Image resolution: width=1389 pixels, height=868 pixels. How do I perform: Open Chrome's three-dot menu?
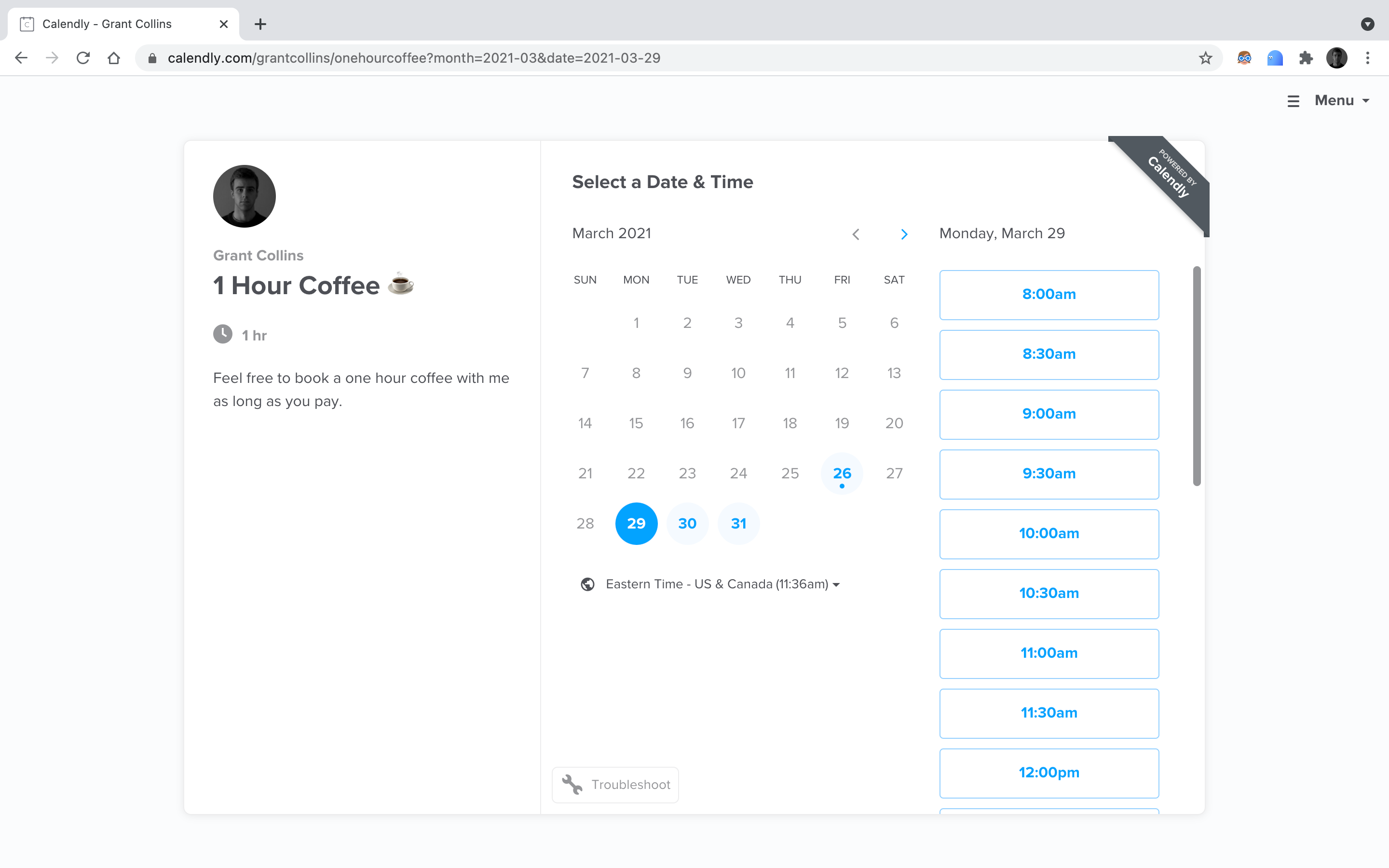[1368, 58]
